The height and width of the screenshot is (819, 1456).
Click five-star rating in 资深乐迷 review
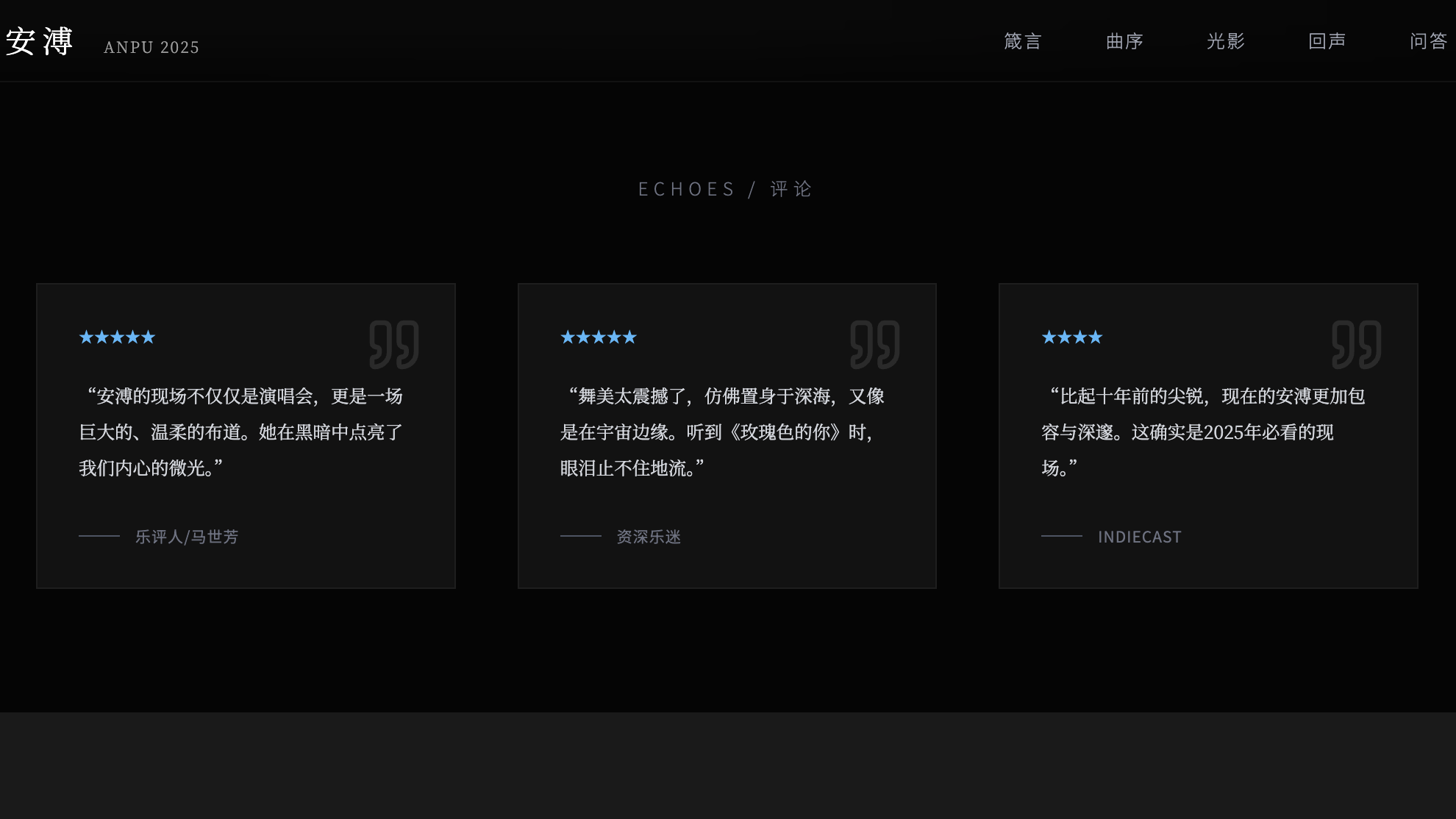[x=599, y=337]
